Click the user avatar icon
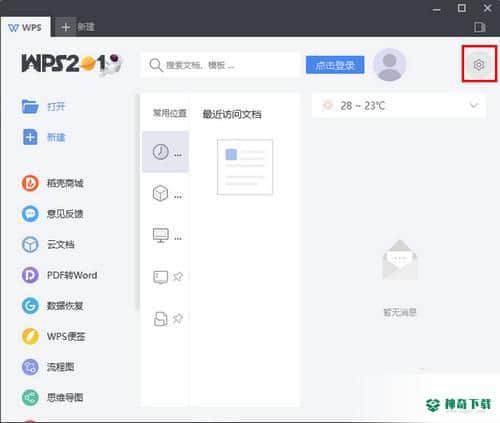This screenshot has height=423, width=500. pos(390,65)
